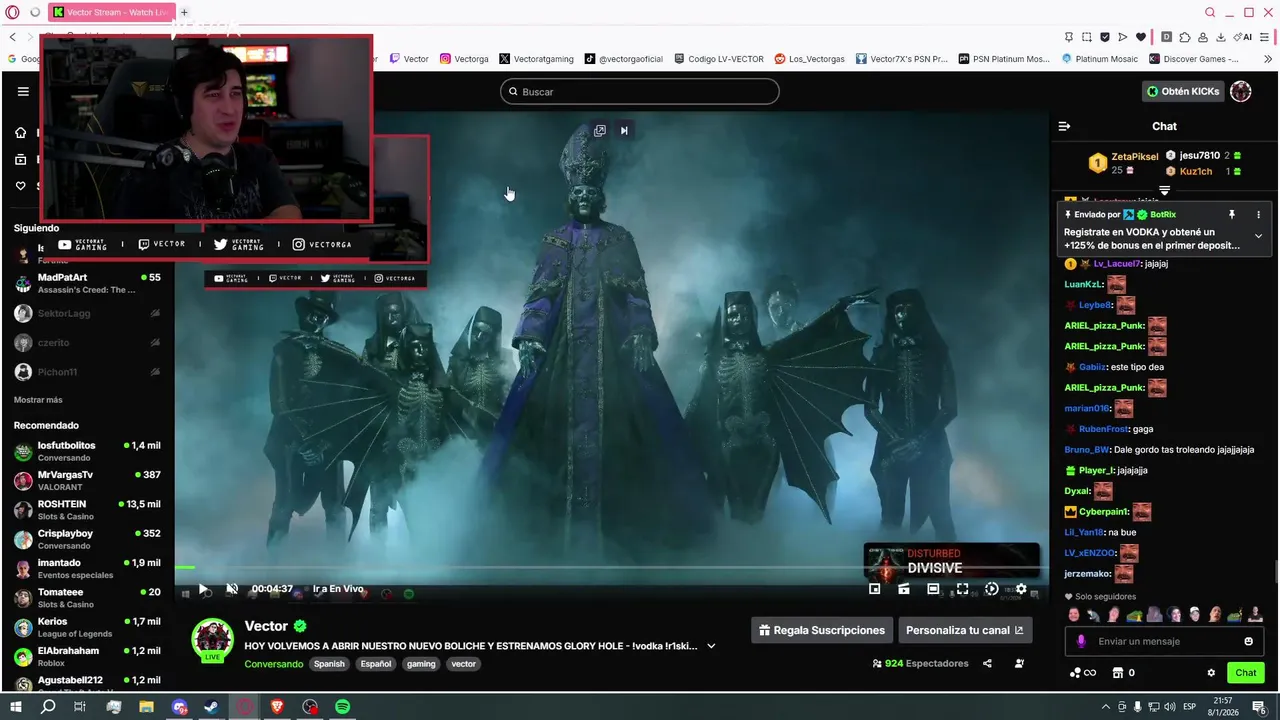Image resolution: width=1280 pixels, height=720 pixels.
Task: Open the Codigo LV-VECTOR bookmark
Action: point(718,59)
